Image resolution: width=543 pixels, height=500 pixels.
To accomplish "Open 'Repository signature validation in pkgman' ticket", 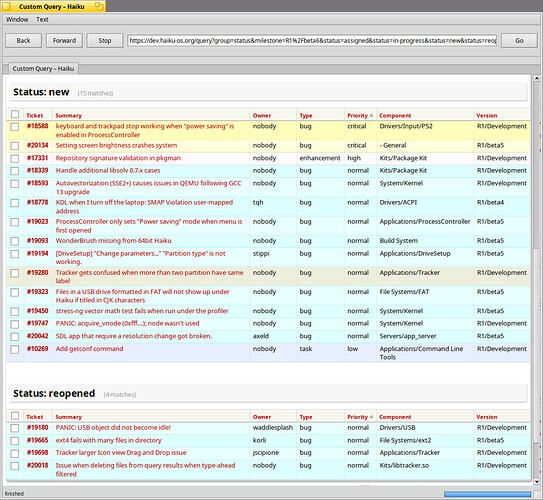I will point(118,158).
